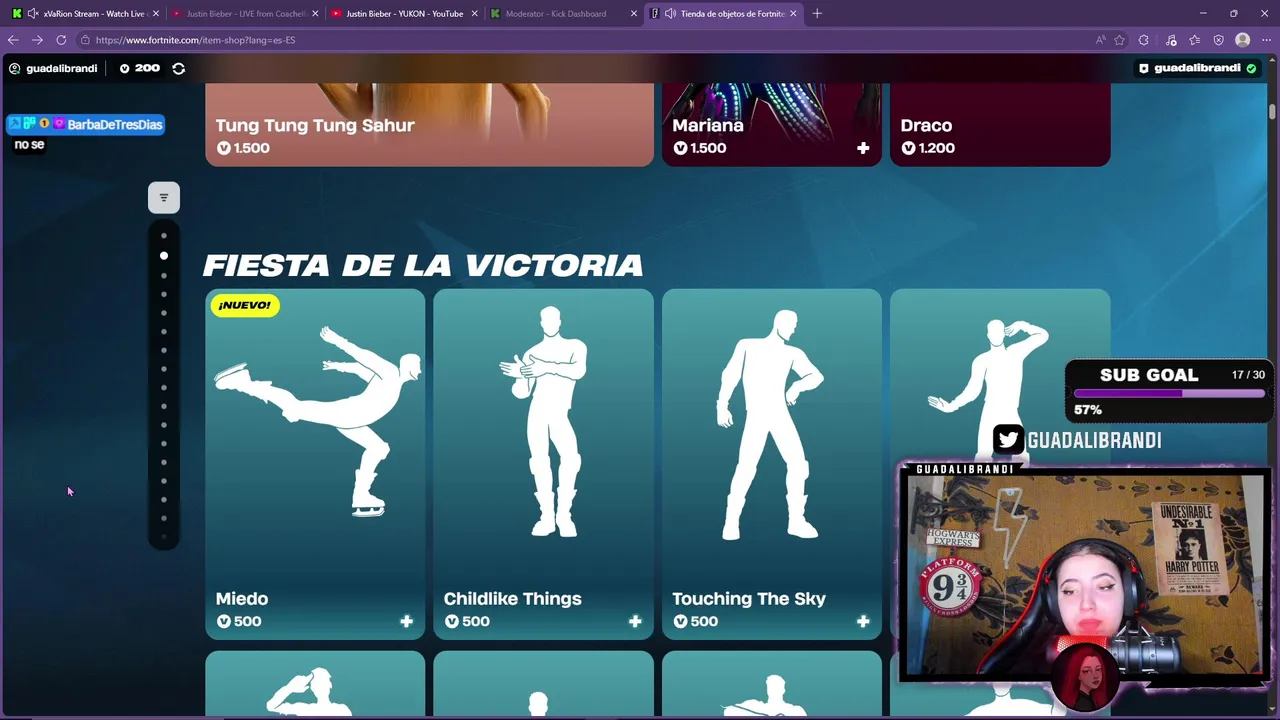Screen dimensions: 1280x720
Task: Close the Tienda de objetos tab
Action: [x=794, y=14]
